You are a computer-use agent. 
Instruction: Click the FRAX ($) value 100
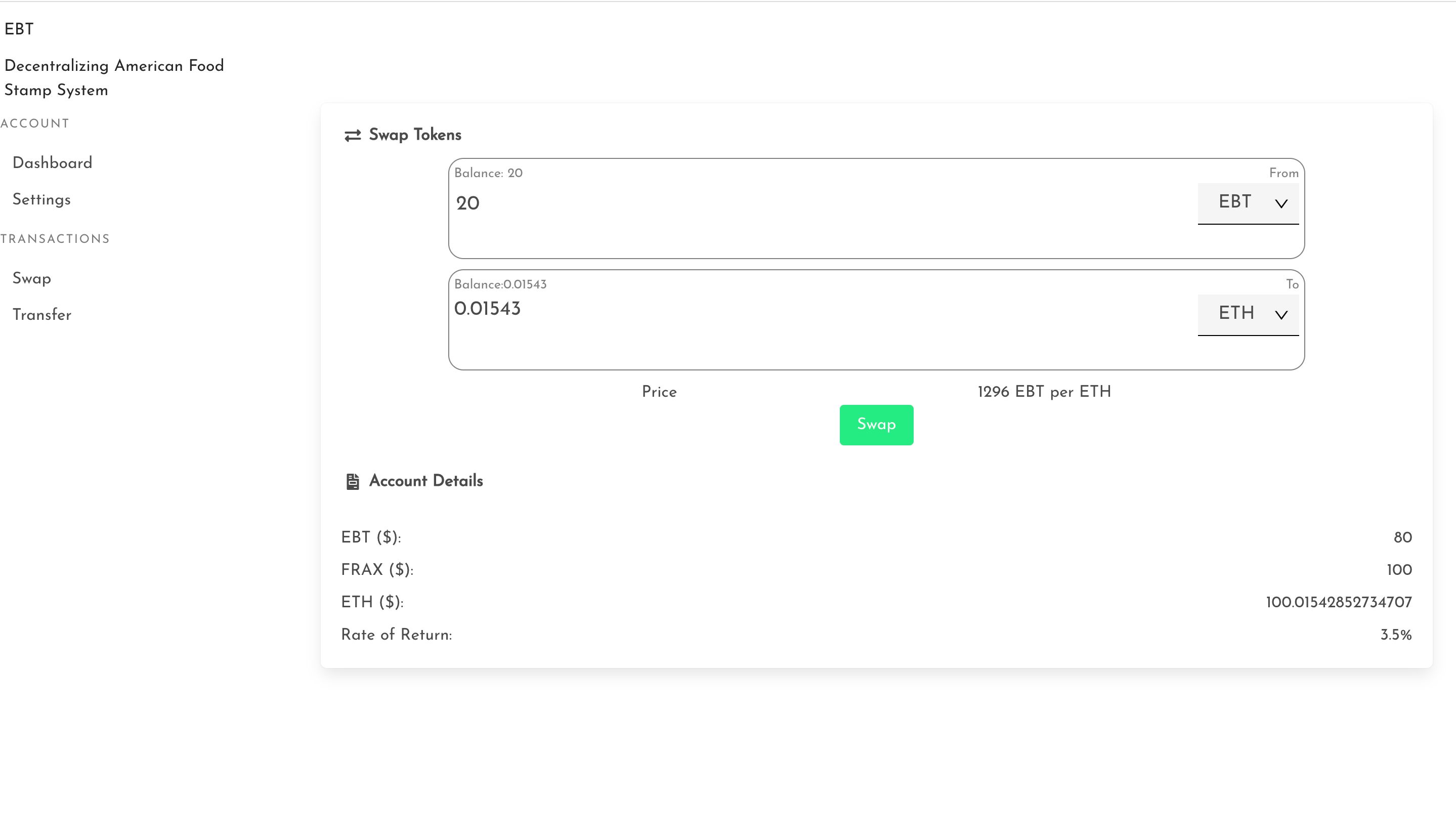pyautogui.click(x=1399, y=570)
